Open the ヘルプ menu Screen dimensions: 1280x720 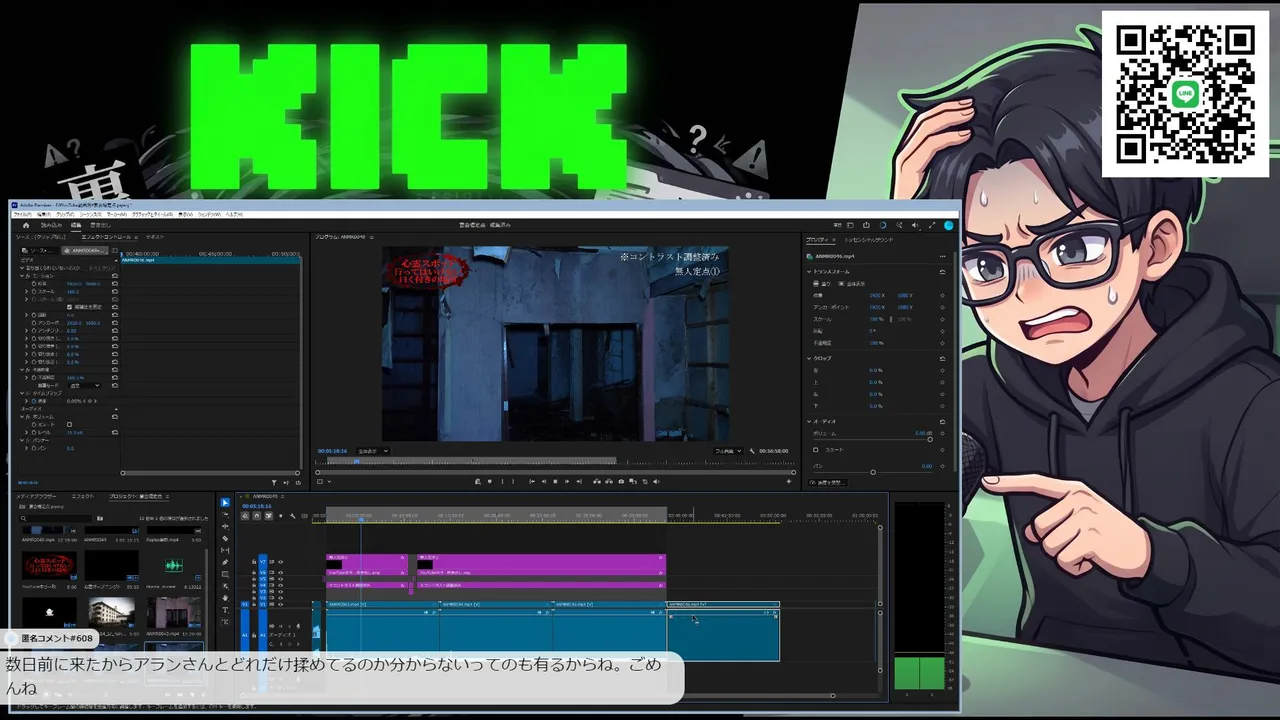pos(234,214)
